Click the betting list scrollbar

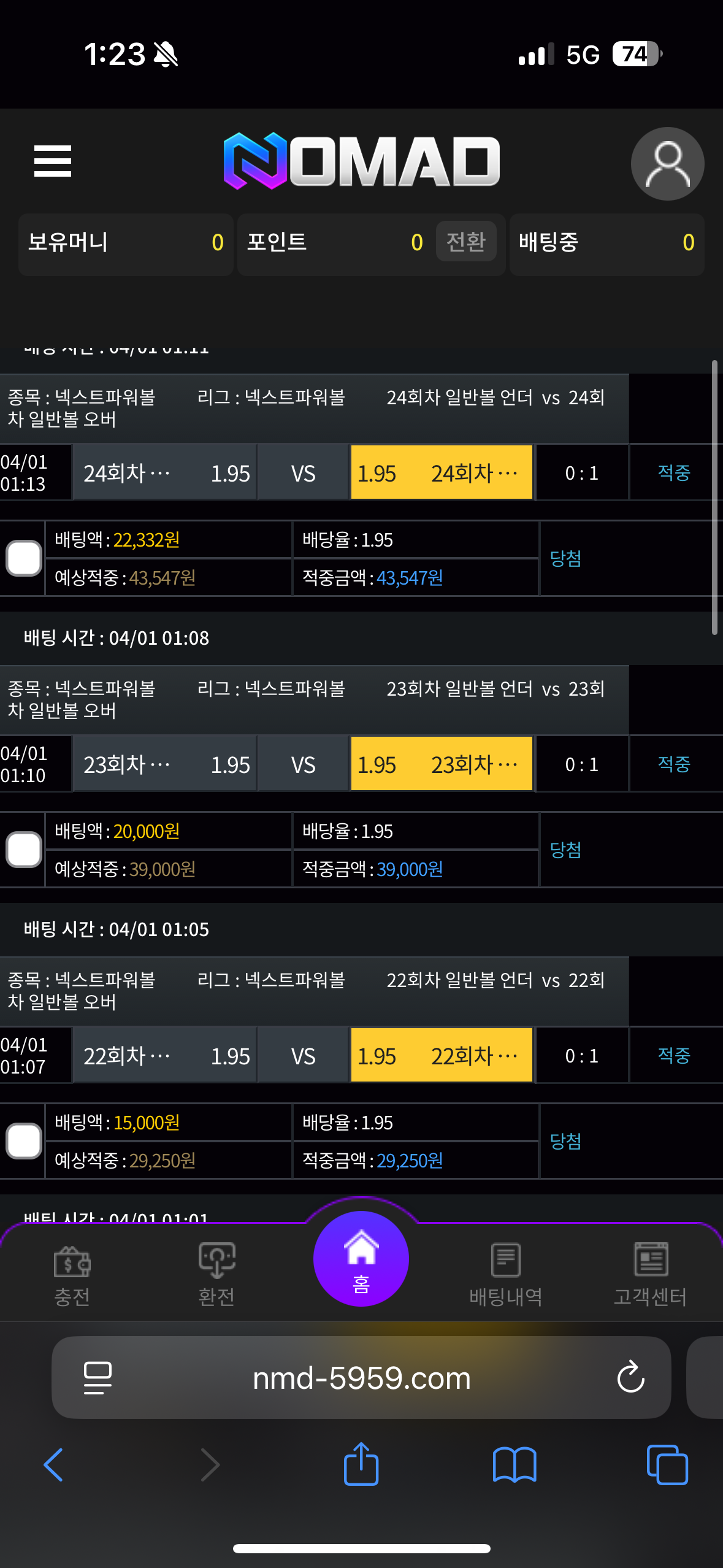point(714,498)
